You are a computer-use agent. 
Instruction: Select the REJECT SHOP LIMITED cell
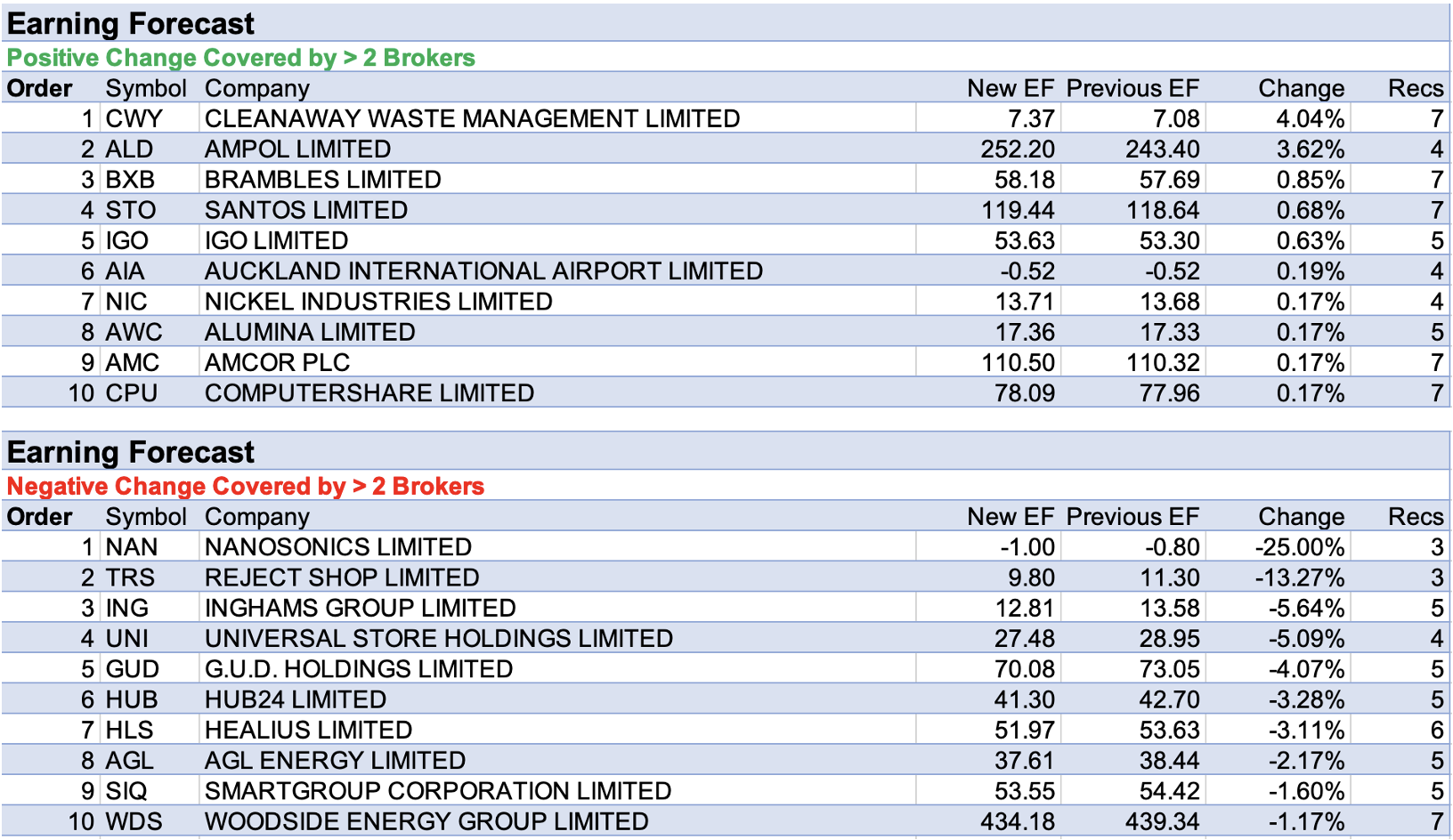[342, 577]
